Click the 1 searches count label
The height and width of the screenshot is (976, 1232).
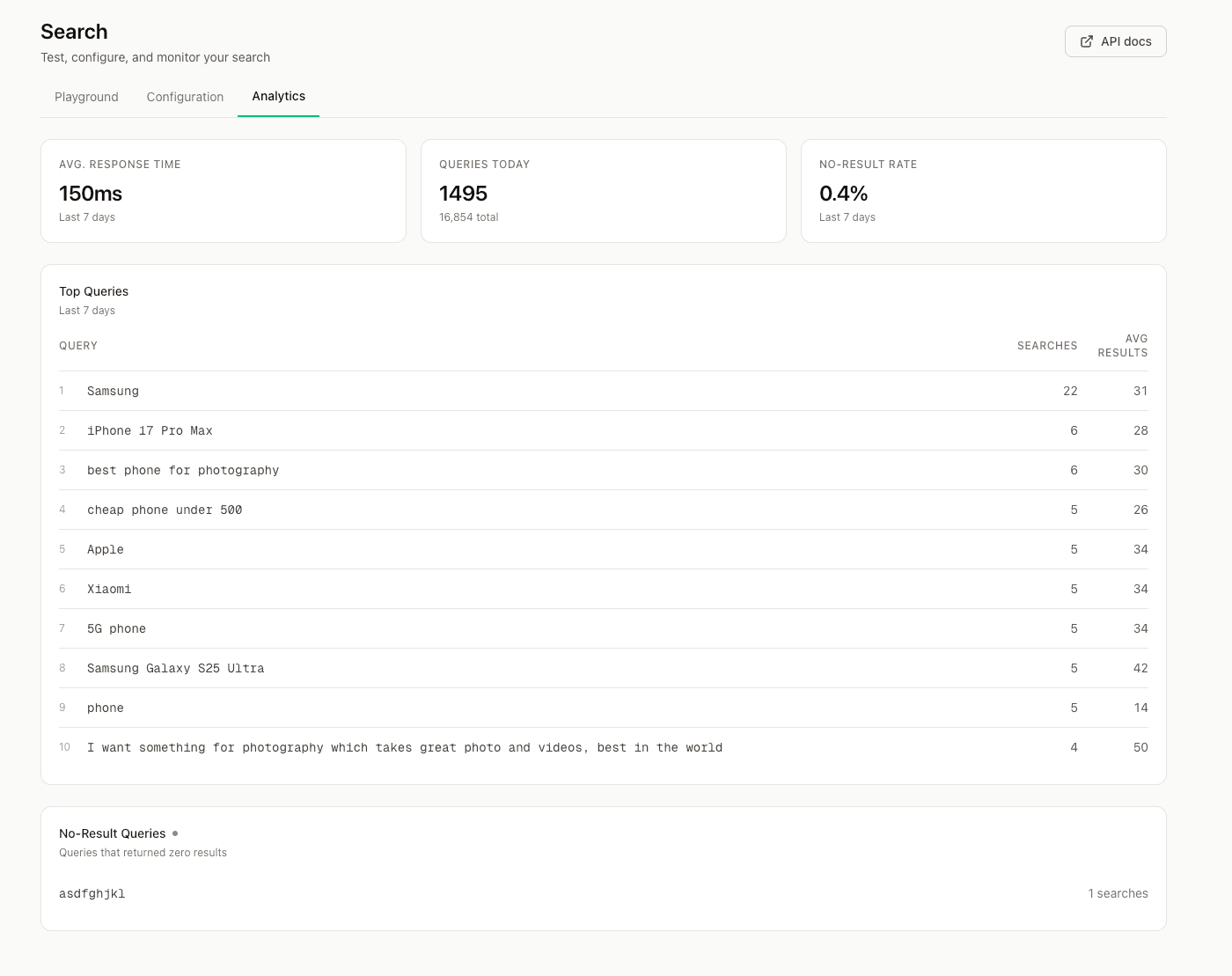(x=1118, y=893)
